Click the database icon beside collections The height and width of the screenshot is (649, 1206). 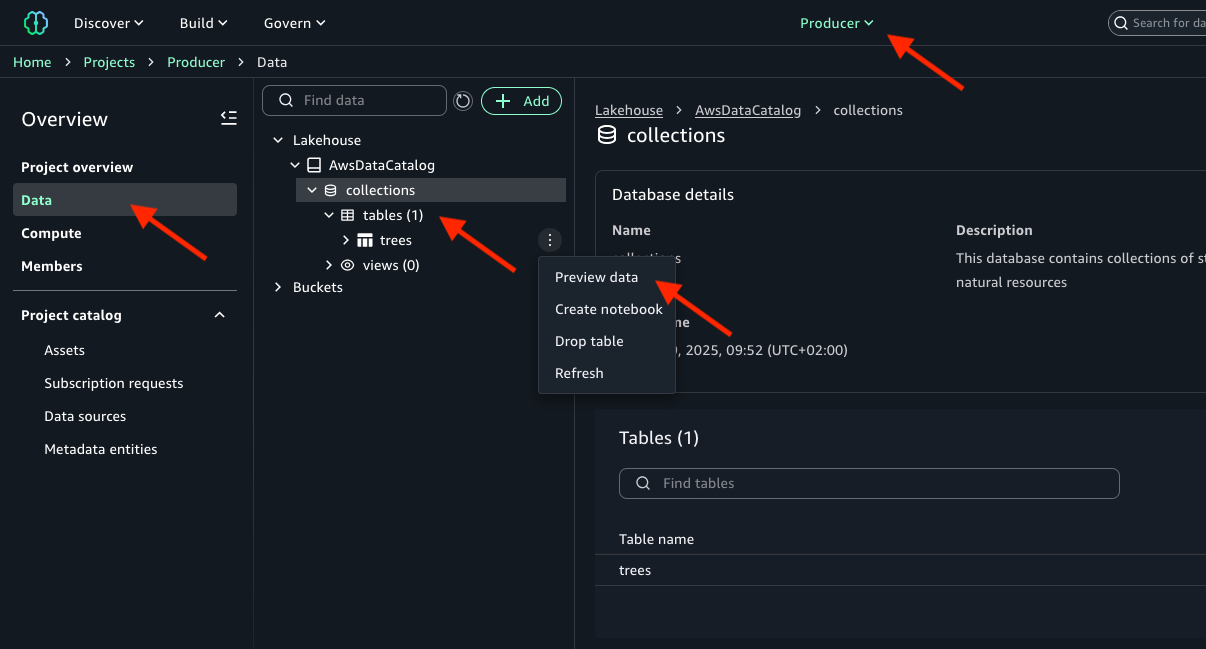331,189
